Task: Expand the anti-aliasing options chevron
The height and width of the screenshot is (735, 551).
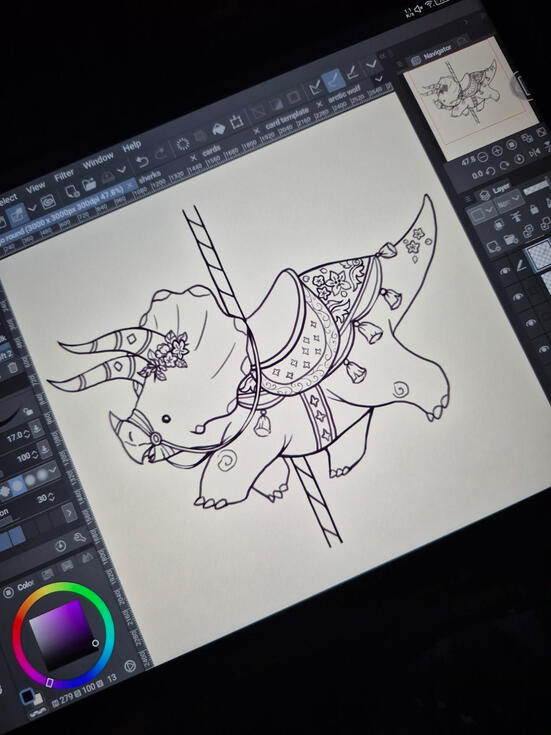Action: pos(52,470)
